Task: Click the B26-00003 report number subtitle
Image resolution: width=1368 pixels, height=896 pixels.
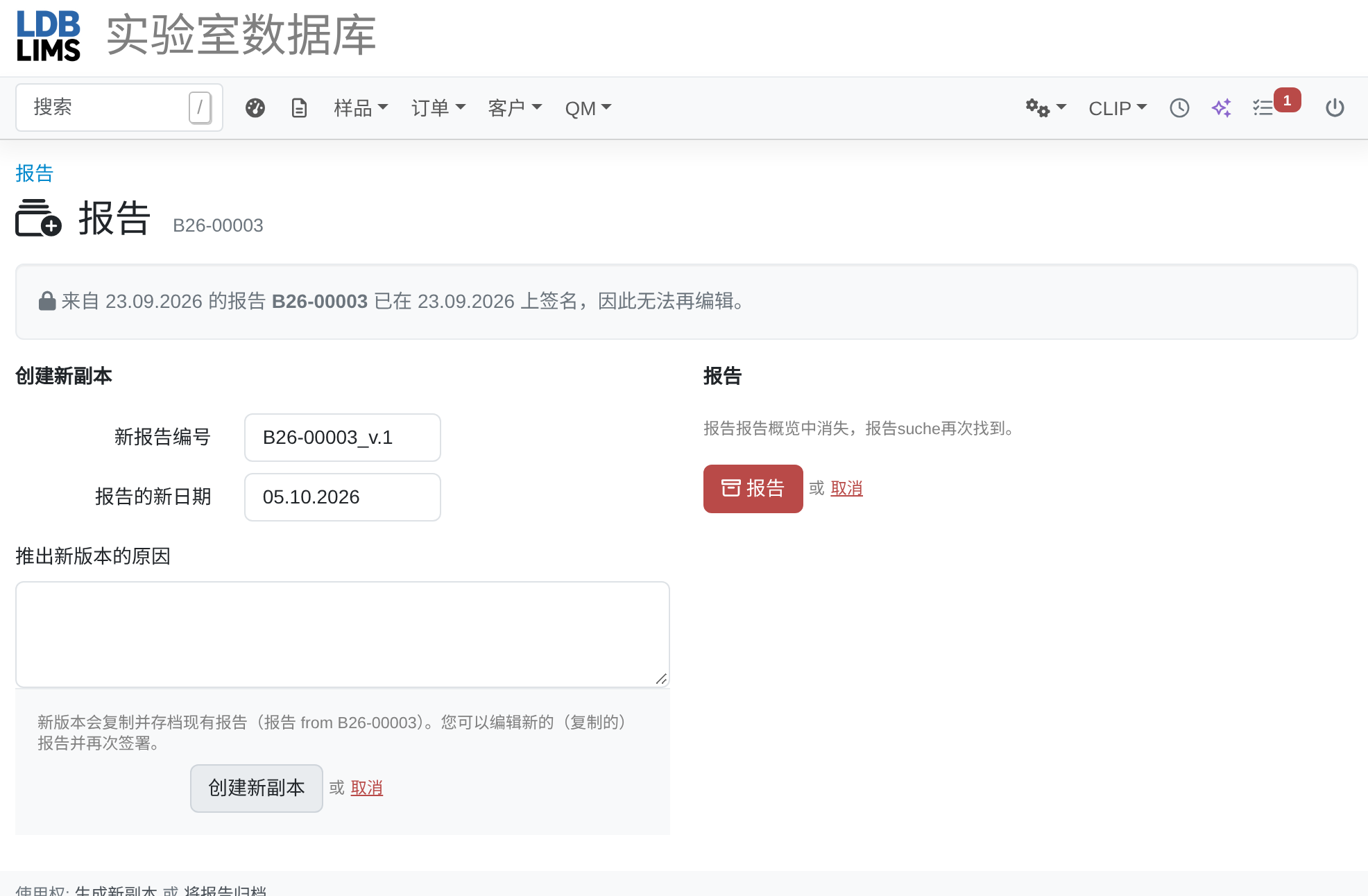Action: click(218, 226)
